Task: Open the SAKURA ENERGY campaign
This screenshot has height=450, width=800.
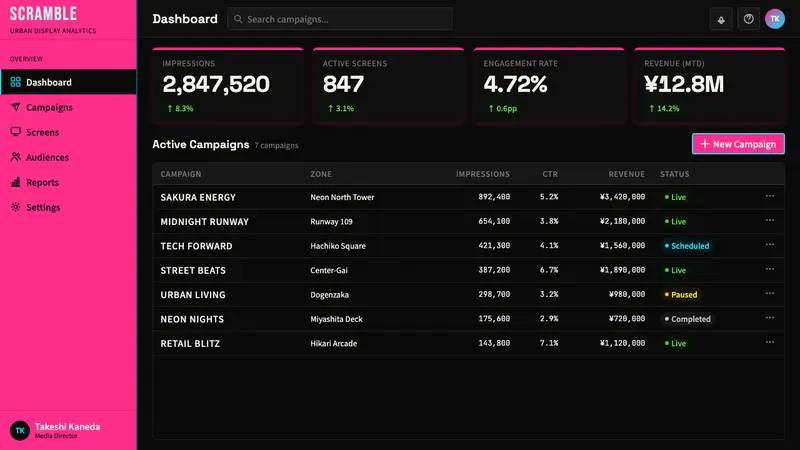Action: 198,197
